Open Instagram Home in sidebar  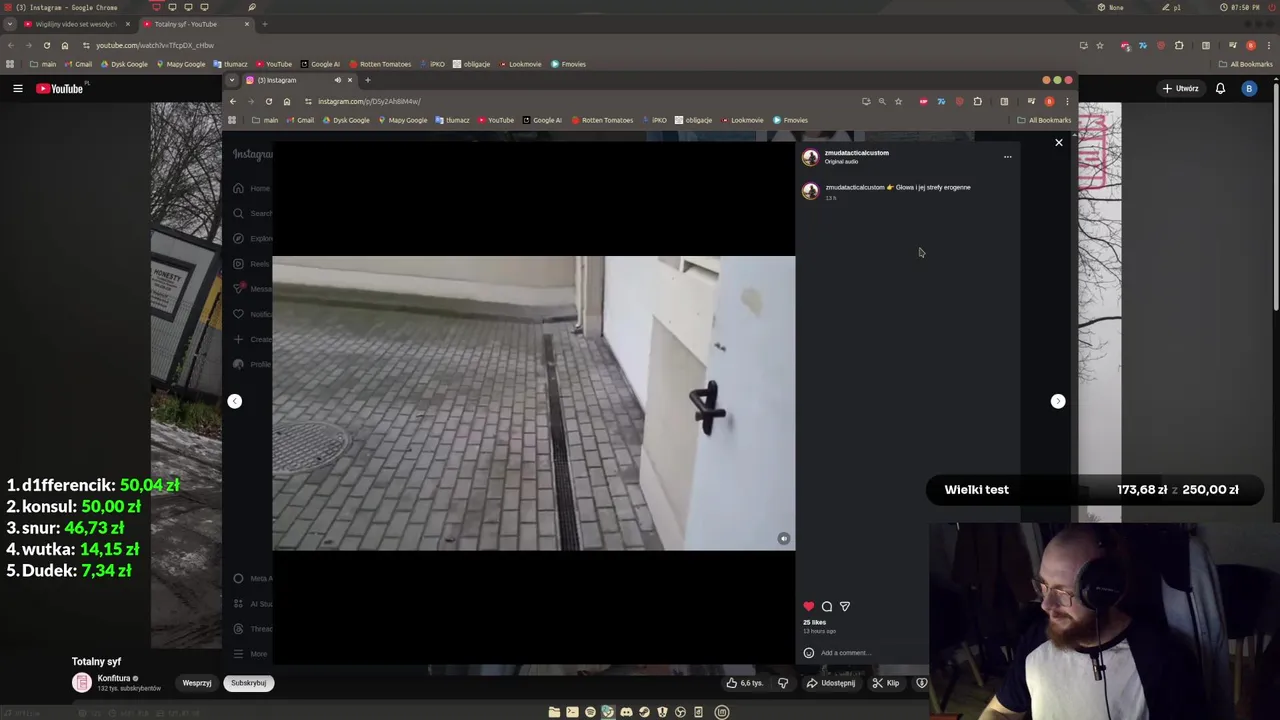tap(250, 188)
